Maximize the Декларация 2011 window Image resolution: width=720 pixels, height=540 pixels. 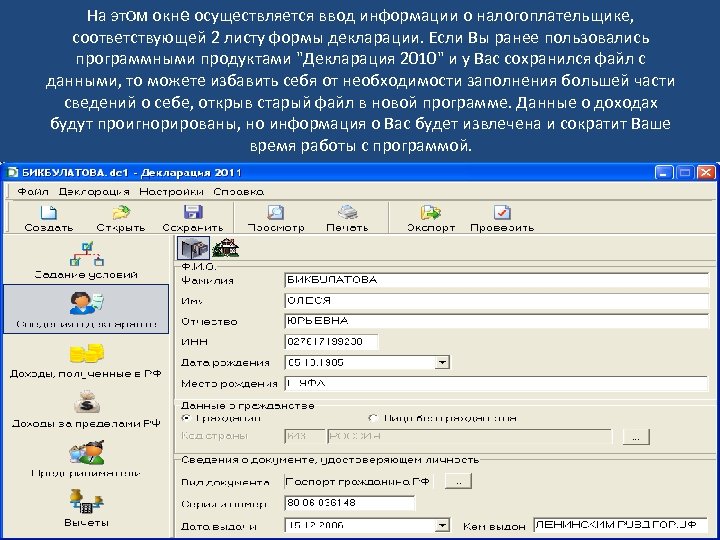click(685, 173)
